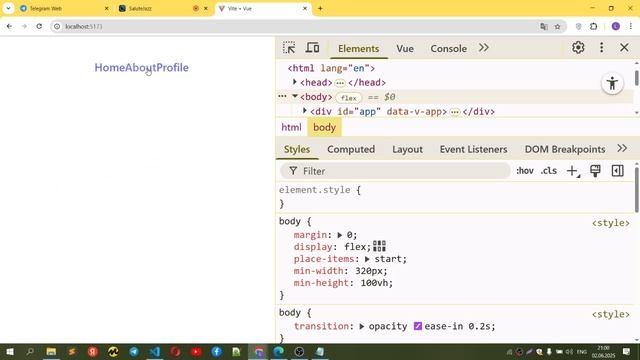Select the Styles tab
The image size is (640, 360).
pyautogui.click(x=297, y=149)
